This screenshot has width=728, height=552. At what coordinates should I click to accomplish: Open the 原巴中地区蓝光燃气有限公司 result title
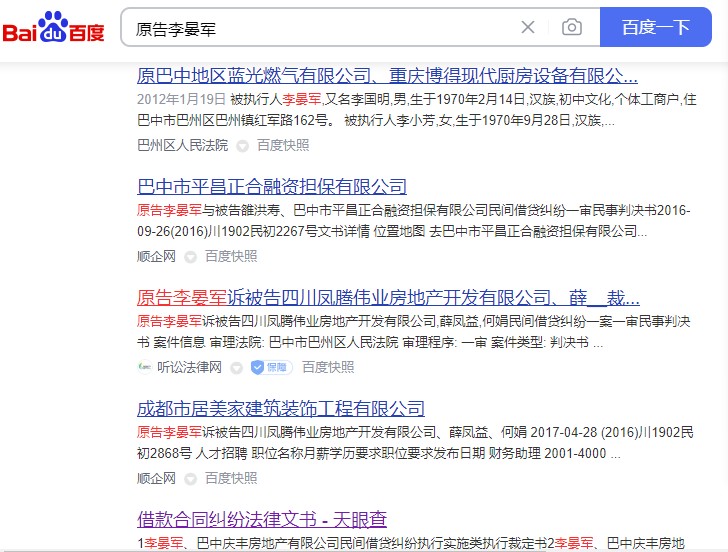(x=386, y=75)
